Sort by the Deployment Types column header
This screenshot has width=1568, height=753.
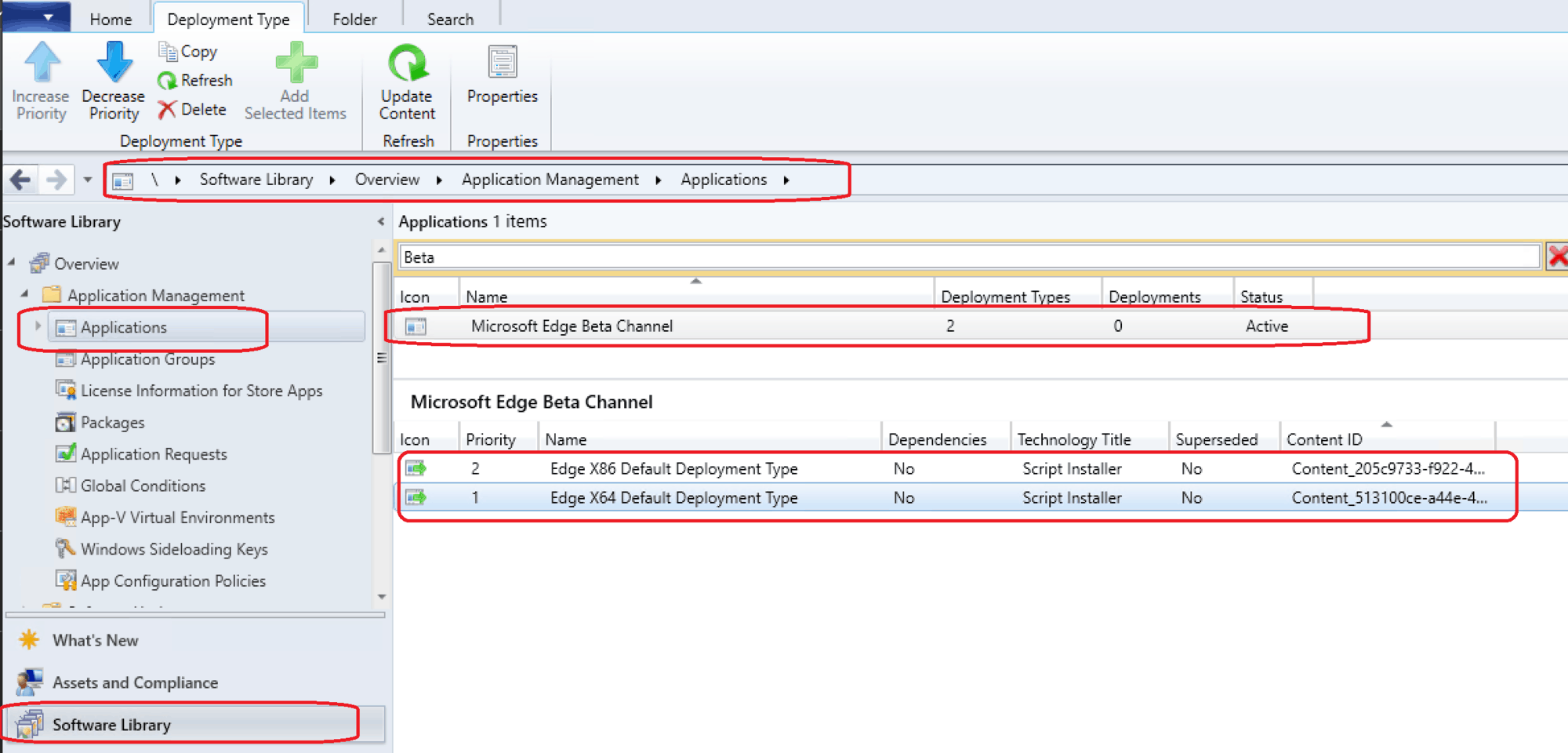click(x=1005, y=296)
